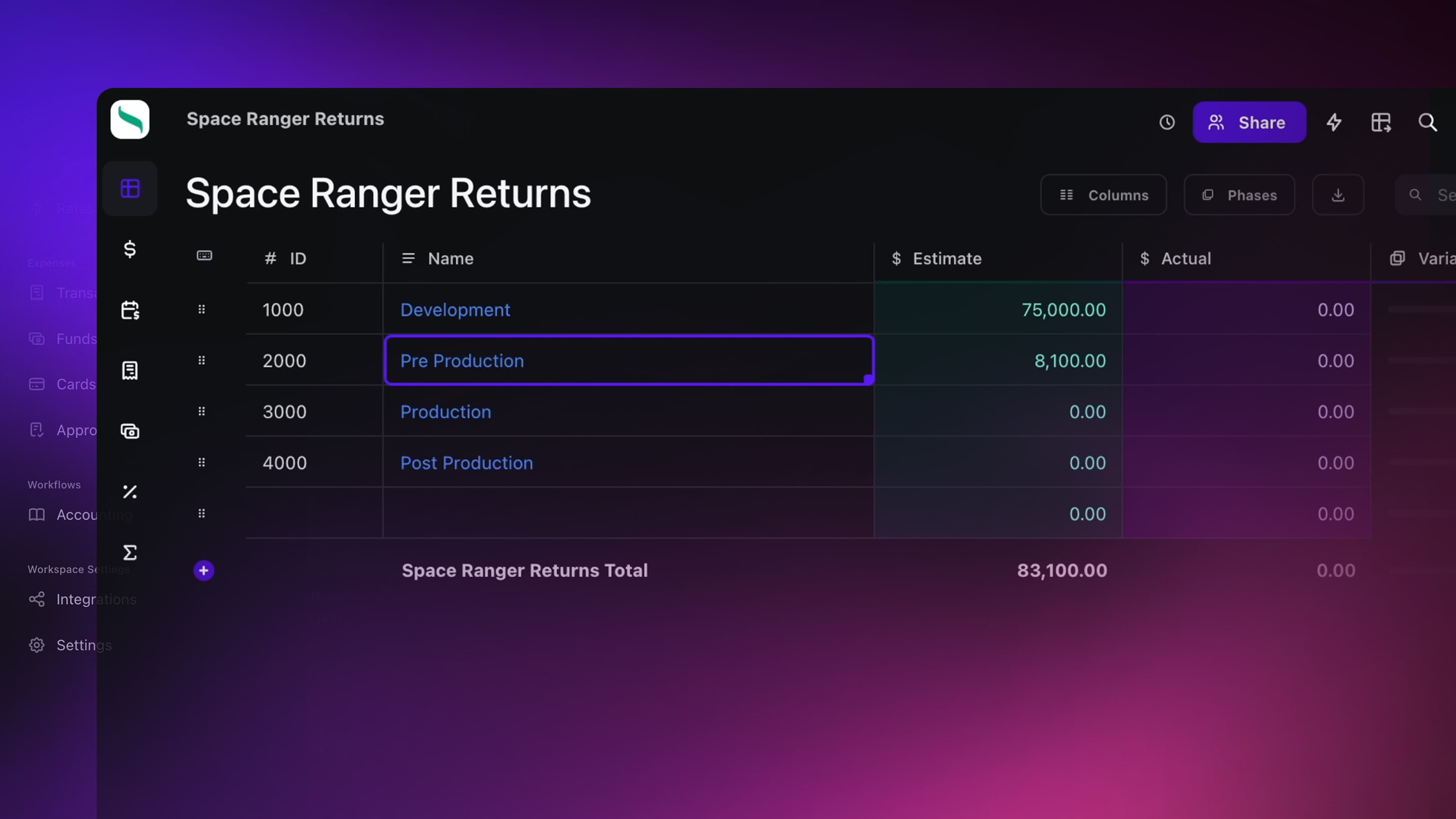Click the Estimate column header
Image resolution: width=1456 pixels, height=819 pixels.
point(947,258)
